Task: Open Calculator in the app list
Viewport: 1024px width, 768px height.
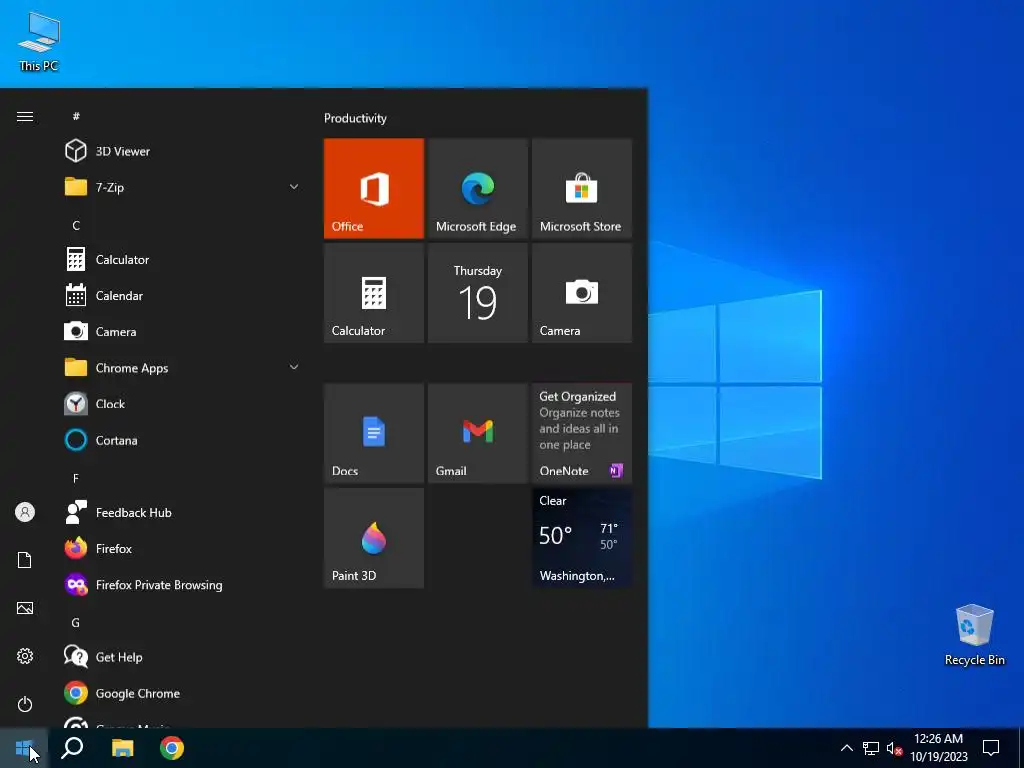Action: pyautogui.click(x=183, y=259)
